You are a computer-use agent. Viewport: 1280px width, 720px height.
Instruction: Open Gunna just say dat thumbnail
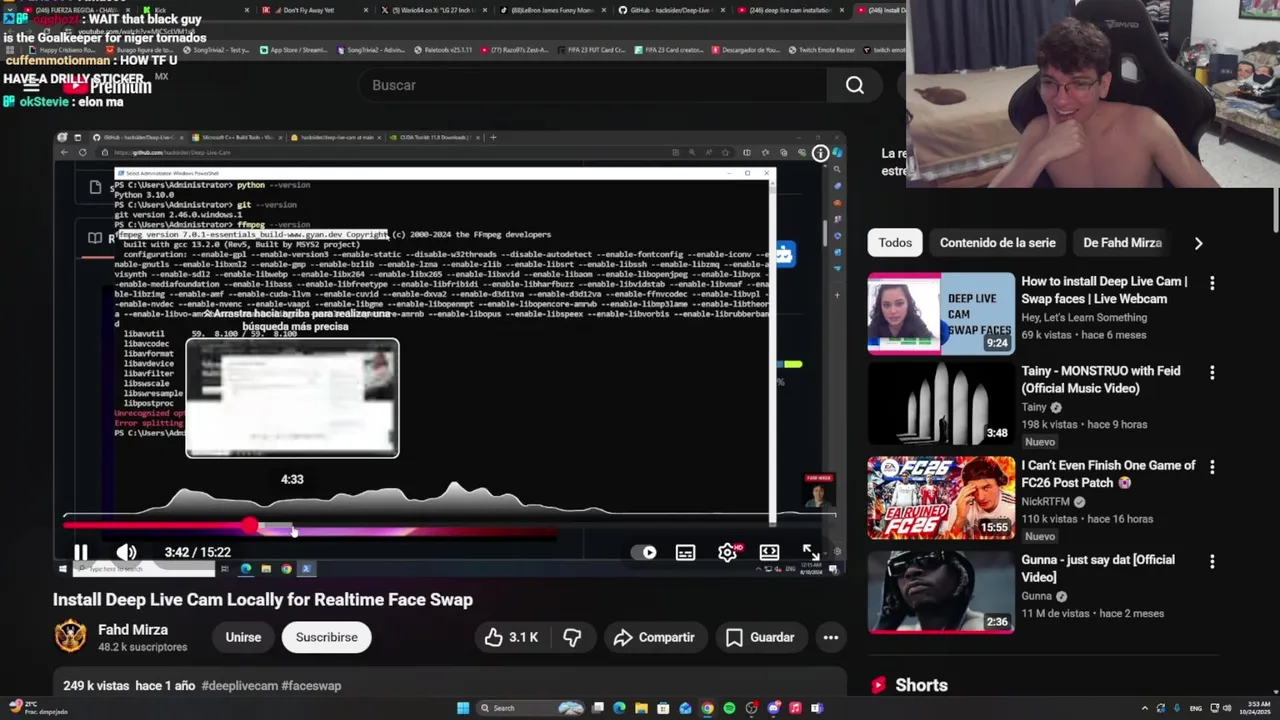941,592
